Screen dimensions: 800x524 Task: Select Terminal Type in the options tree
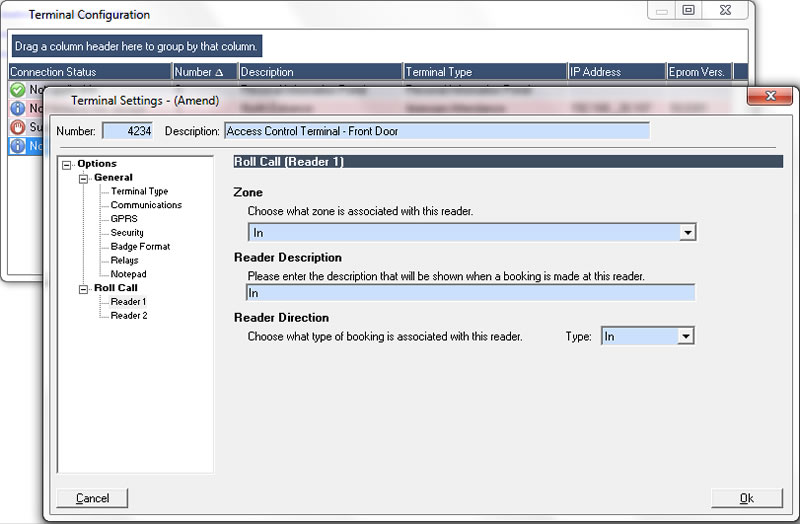(139, 191)
